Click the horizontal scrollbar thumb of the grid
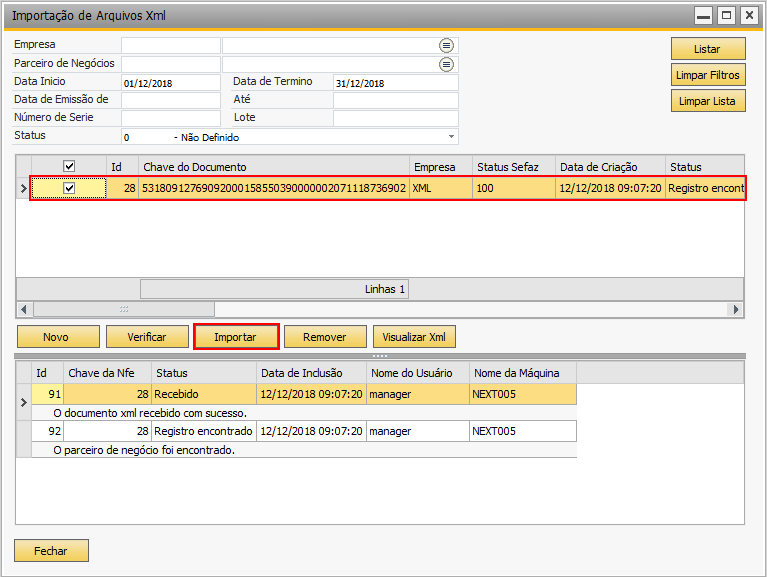 point(124,309)
